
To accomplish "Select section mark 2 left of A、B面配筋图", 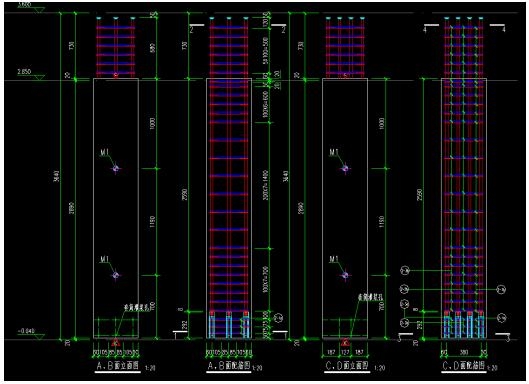I will pyautogui.click(x=192, y=30).
